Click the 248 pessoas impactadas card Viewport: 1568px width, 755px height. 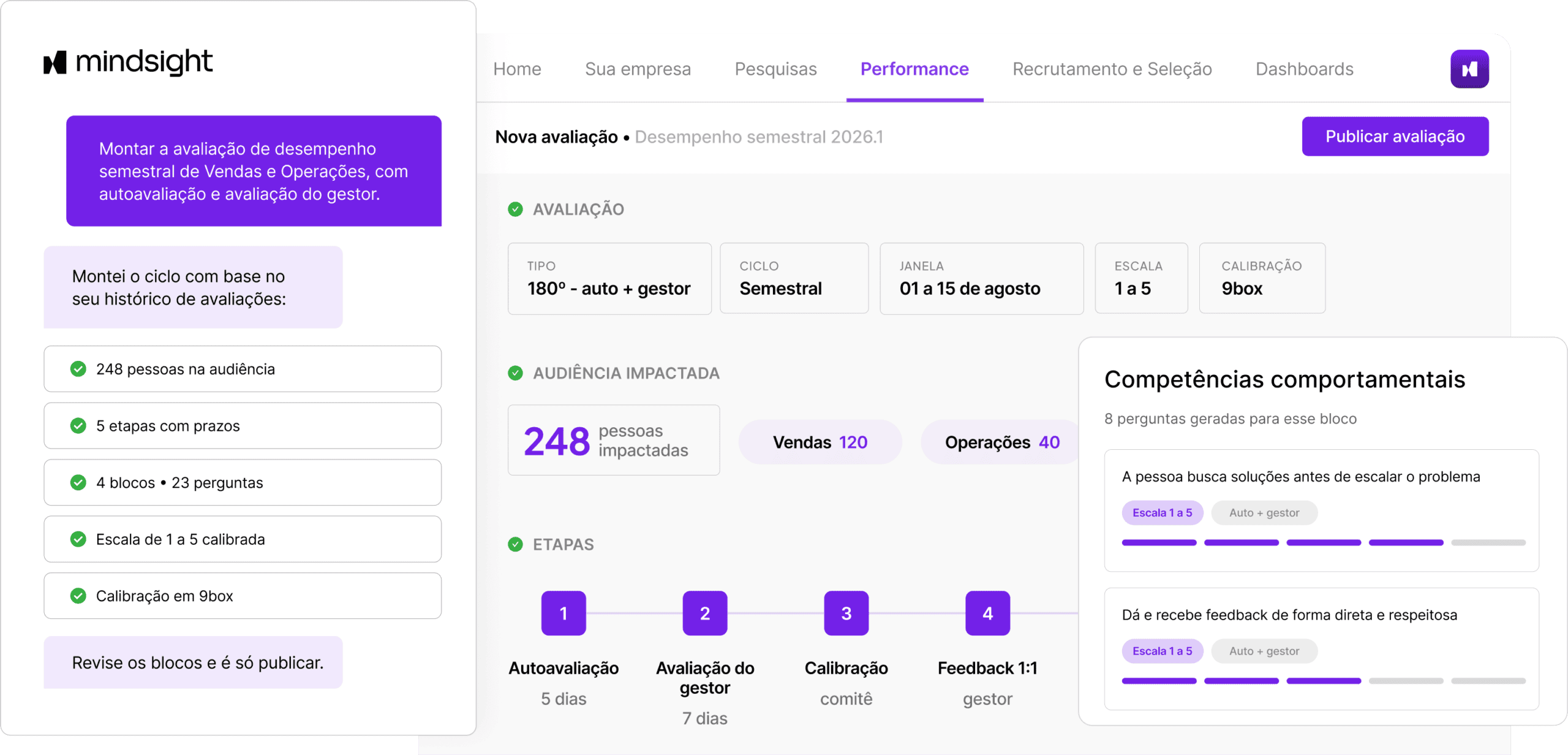614,440
